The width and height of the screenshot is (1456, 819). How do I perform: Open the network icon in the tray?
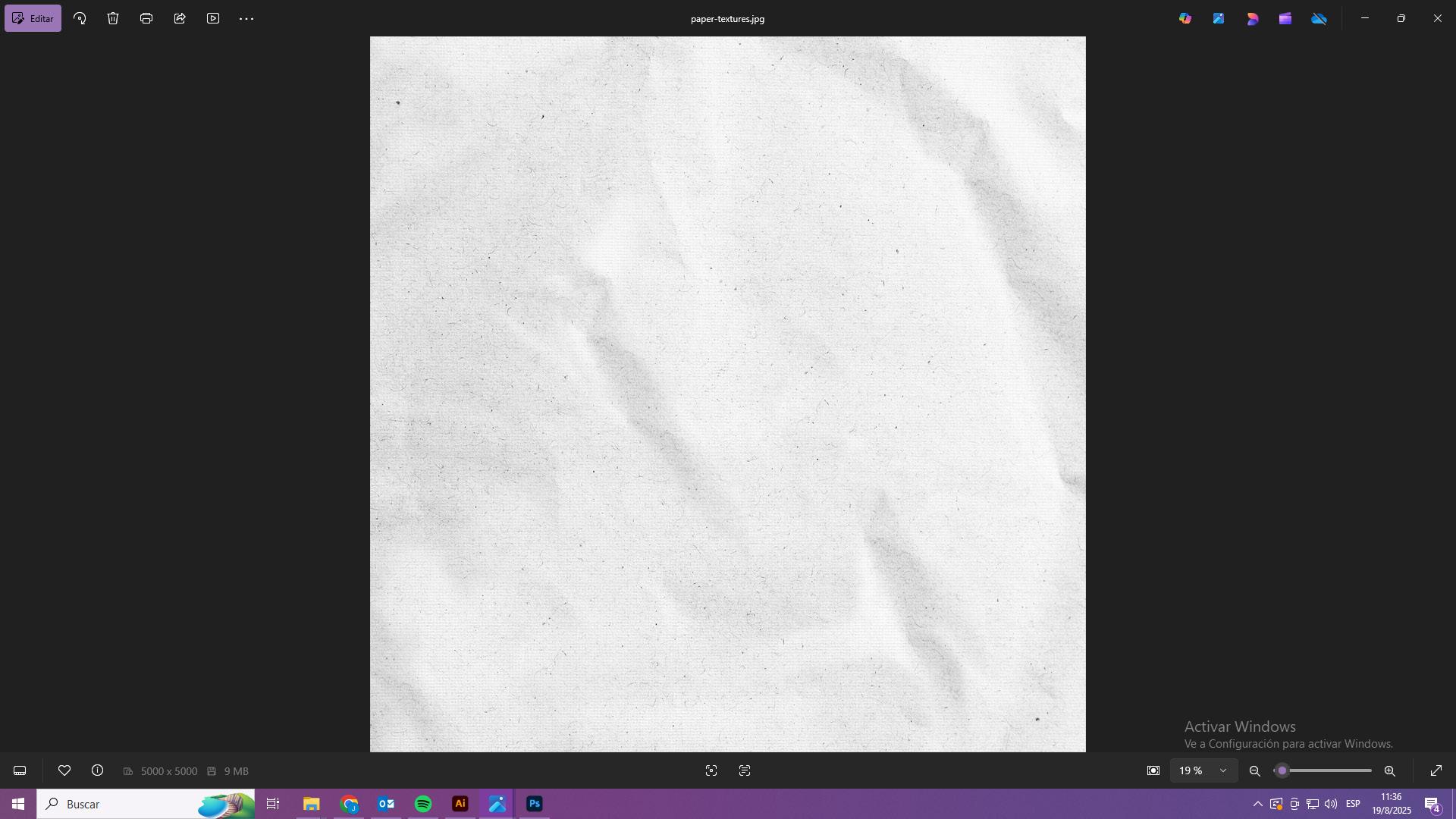pos(1313,804)
